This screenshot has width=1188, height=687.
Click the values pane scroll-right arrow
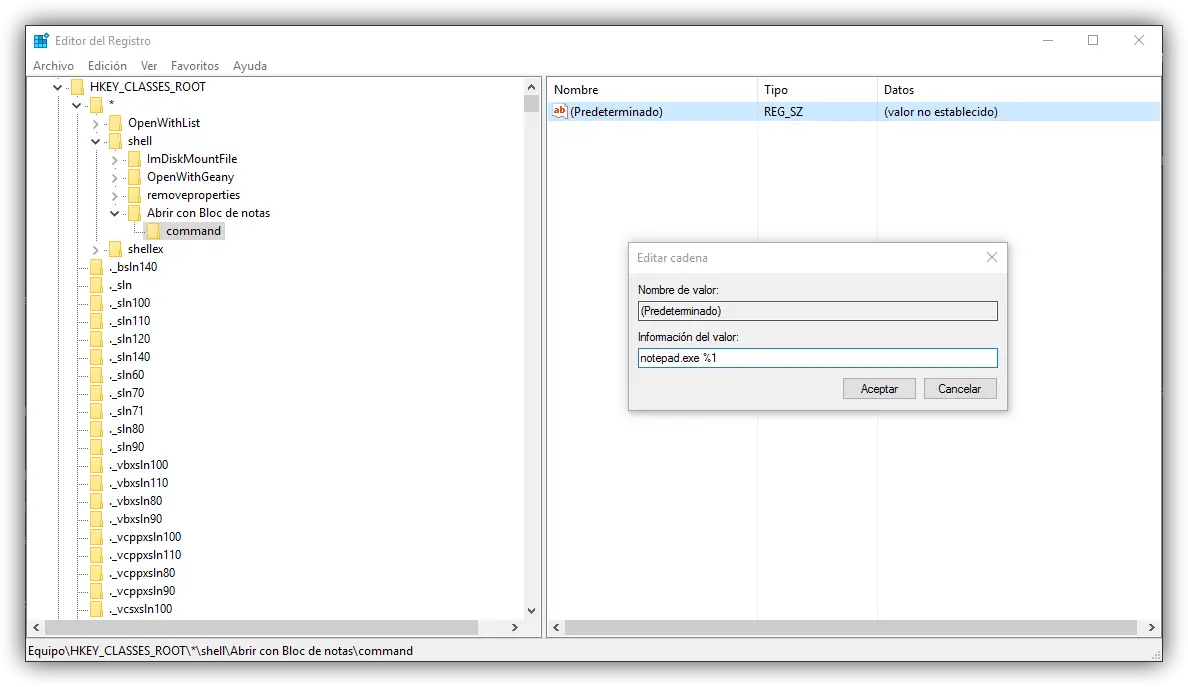[1152, 627]
